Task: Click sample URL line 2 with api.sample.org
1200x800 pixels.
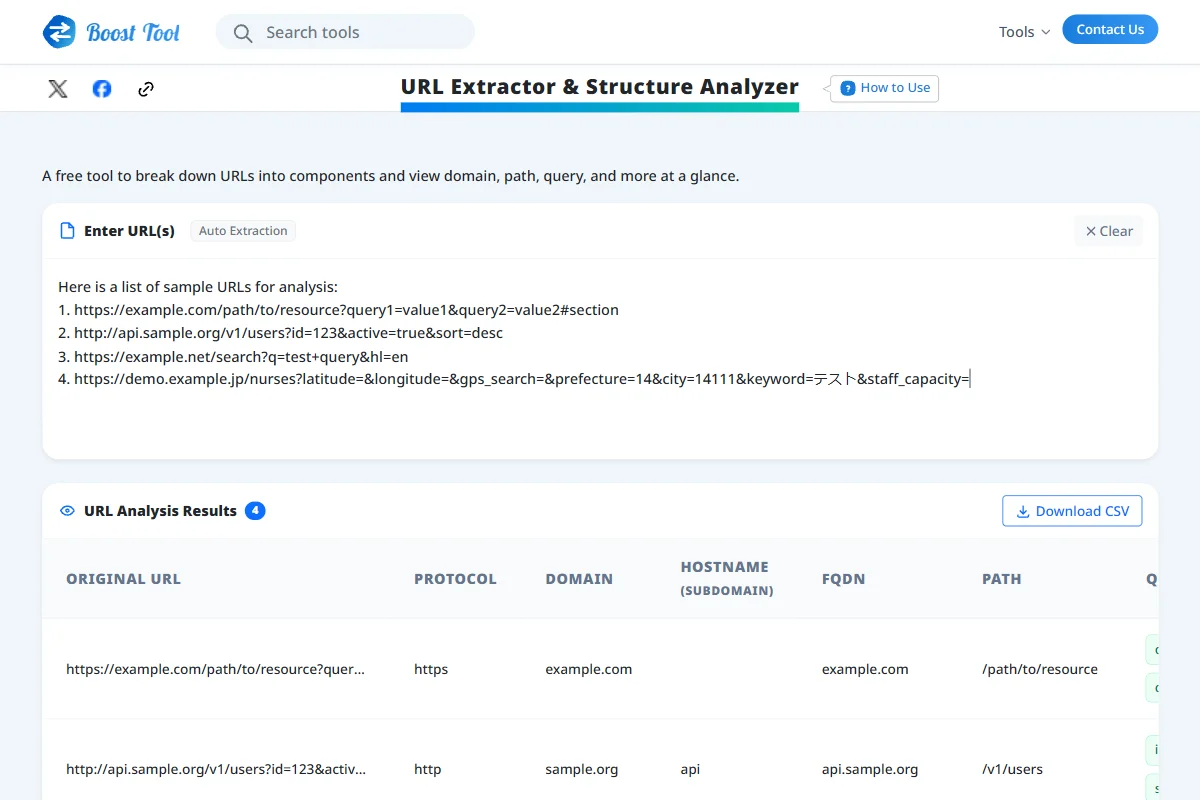Action: [280, 333]
